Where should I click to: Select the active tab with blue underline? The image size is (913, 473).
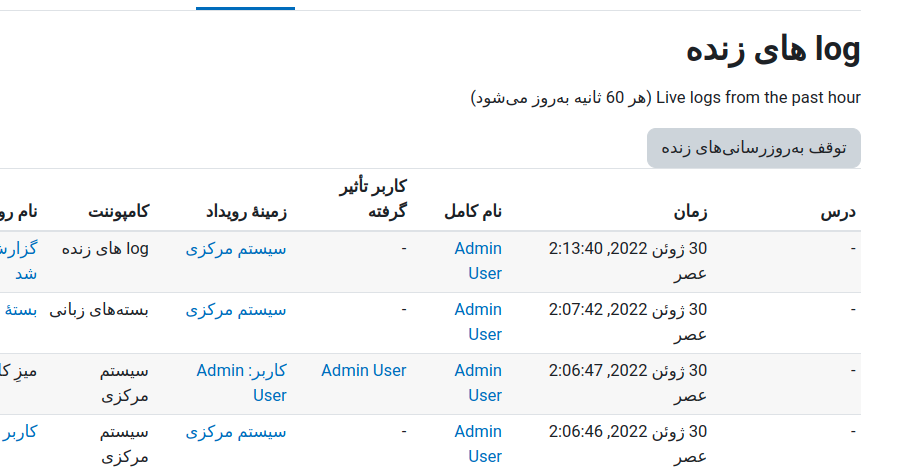click(245, 5)
